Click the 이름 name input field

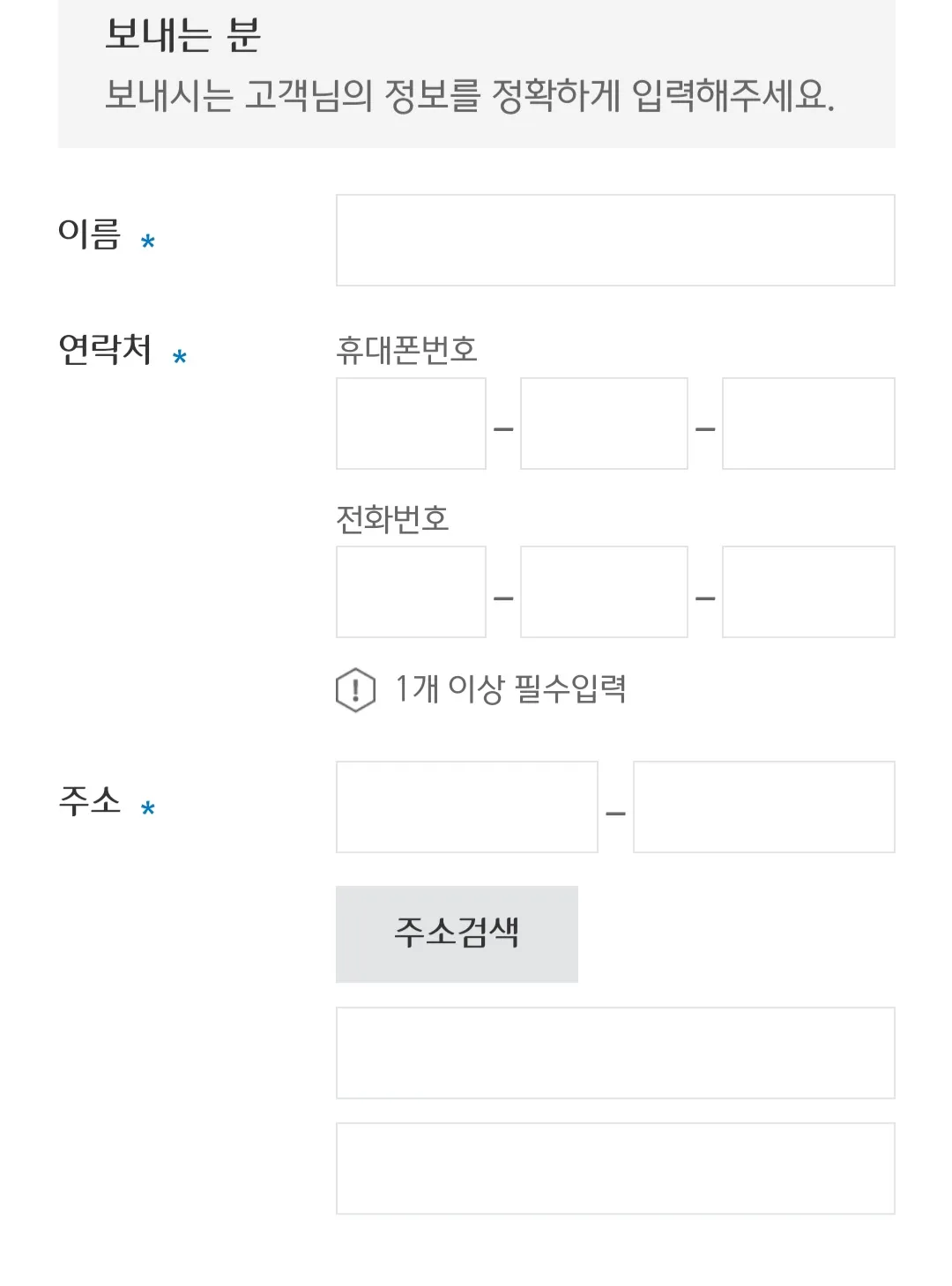click(x=614, y=240)
